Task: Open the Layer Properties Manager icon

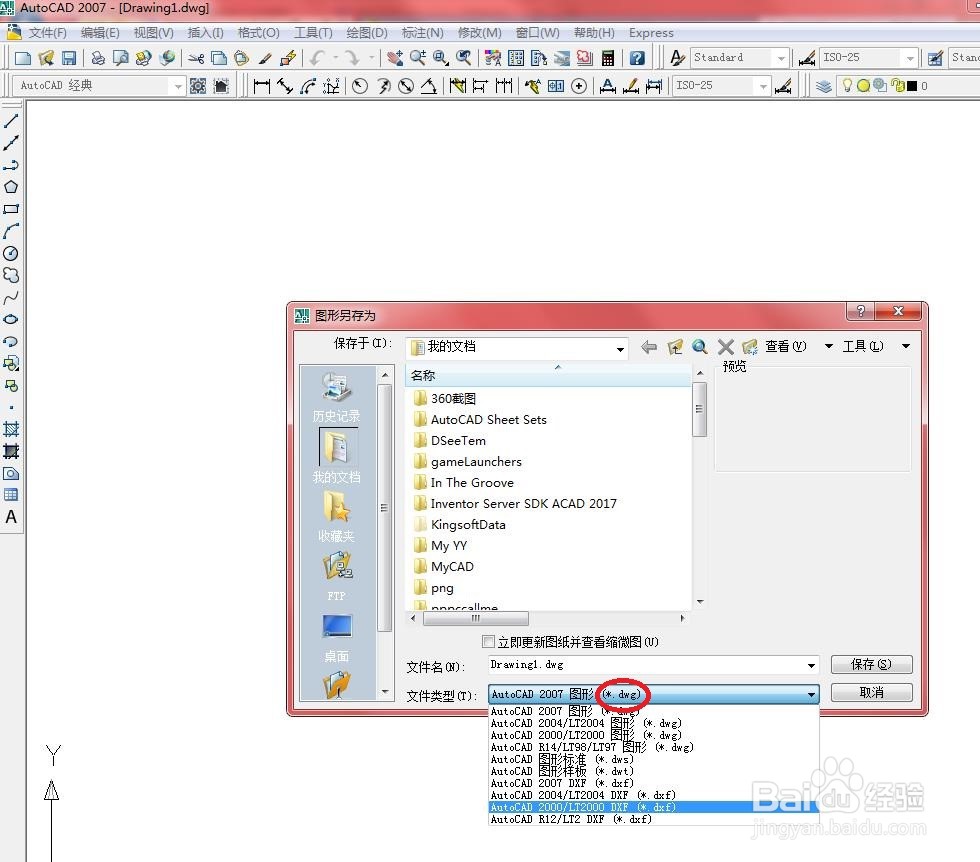Action: (824, 86)
